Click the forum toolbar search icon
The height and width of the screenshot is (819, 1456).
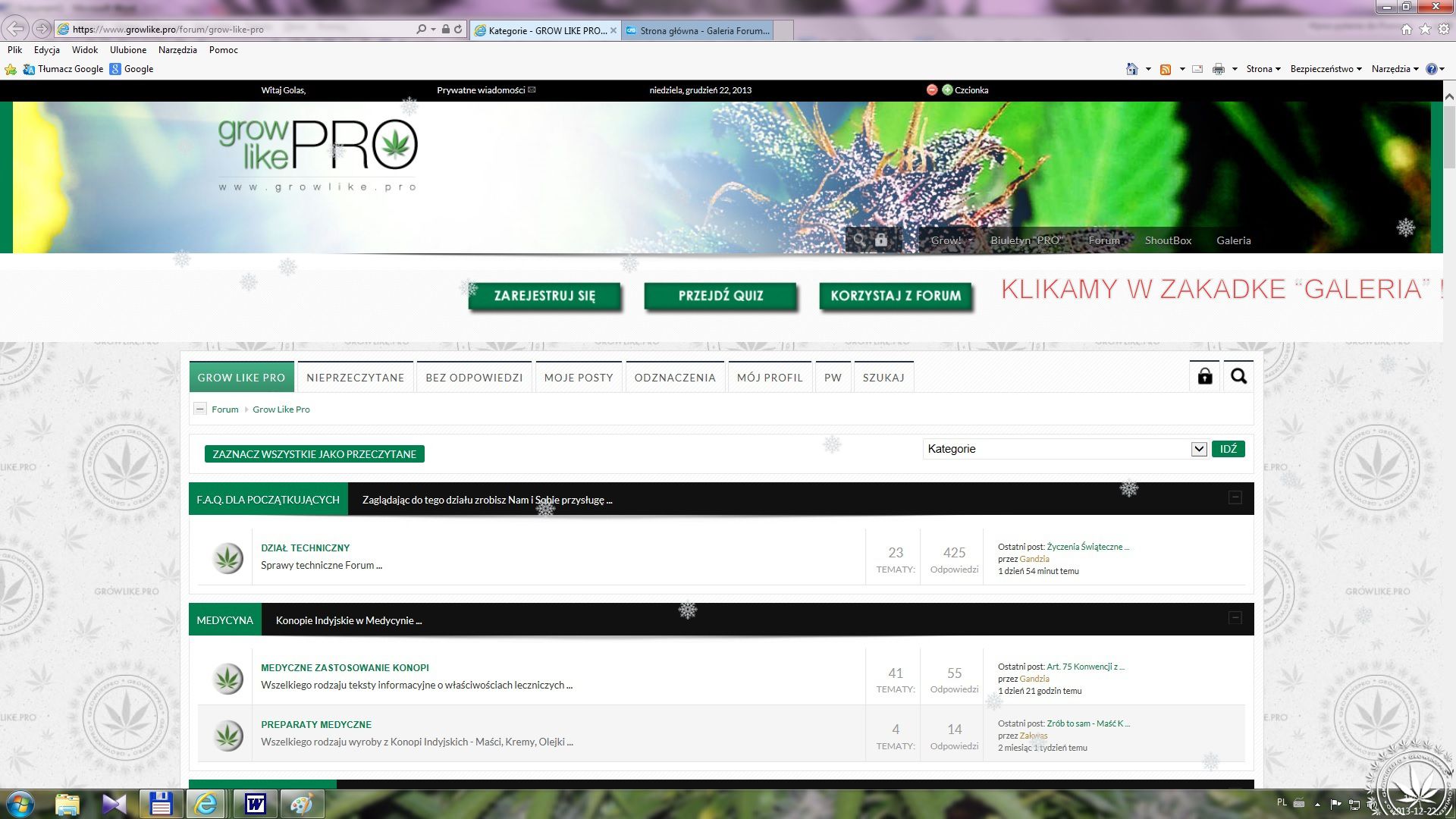pos(1238,376)
